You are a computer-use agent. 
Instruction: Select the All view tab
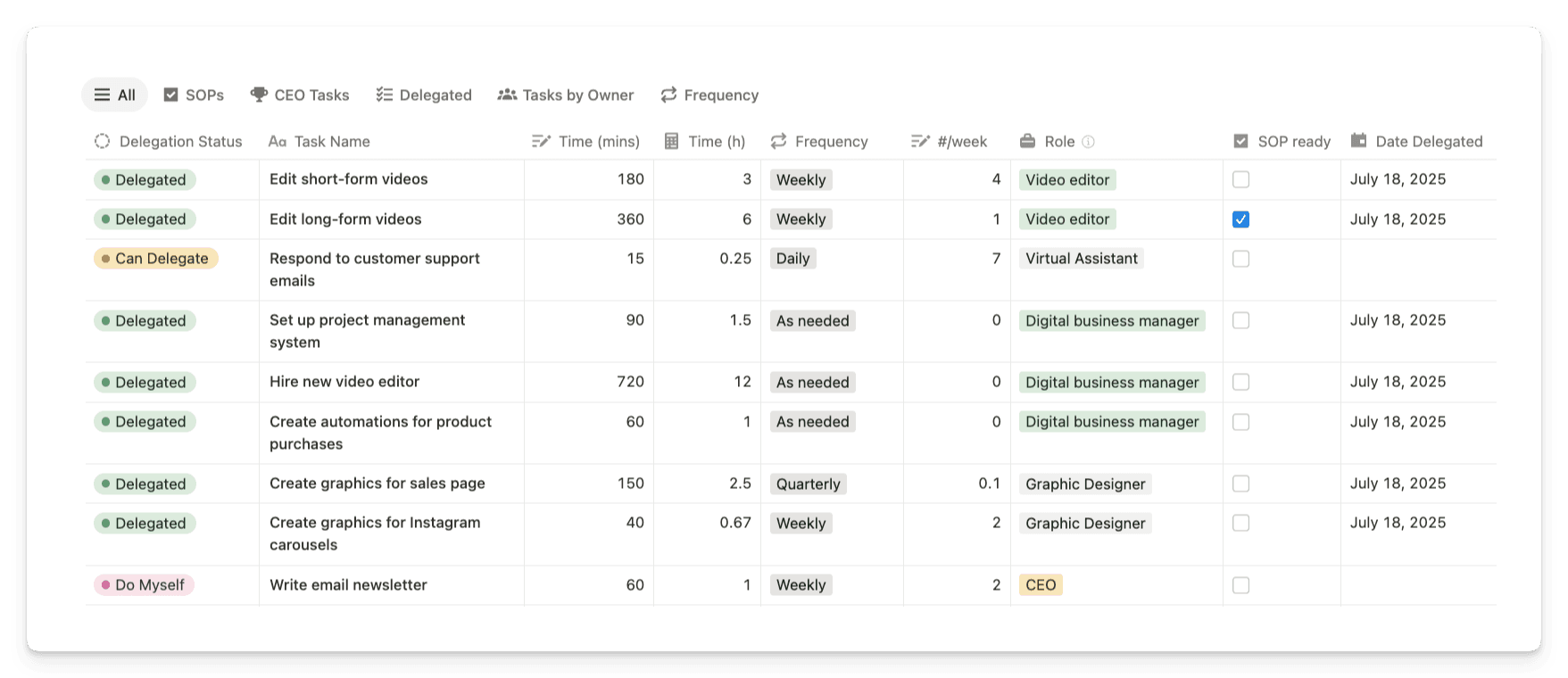[x=115, y=95]
